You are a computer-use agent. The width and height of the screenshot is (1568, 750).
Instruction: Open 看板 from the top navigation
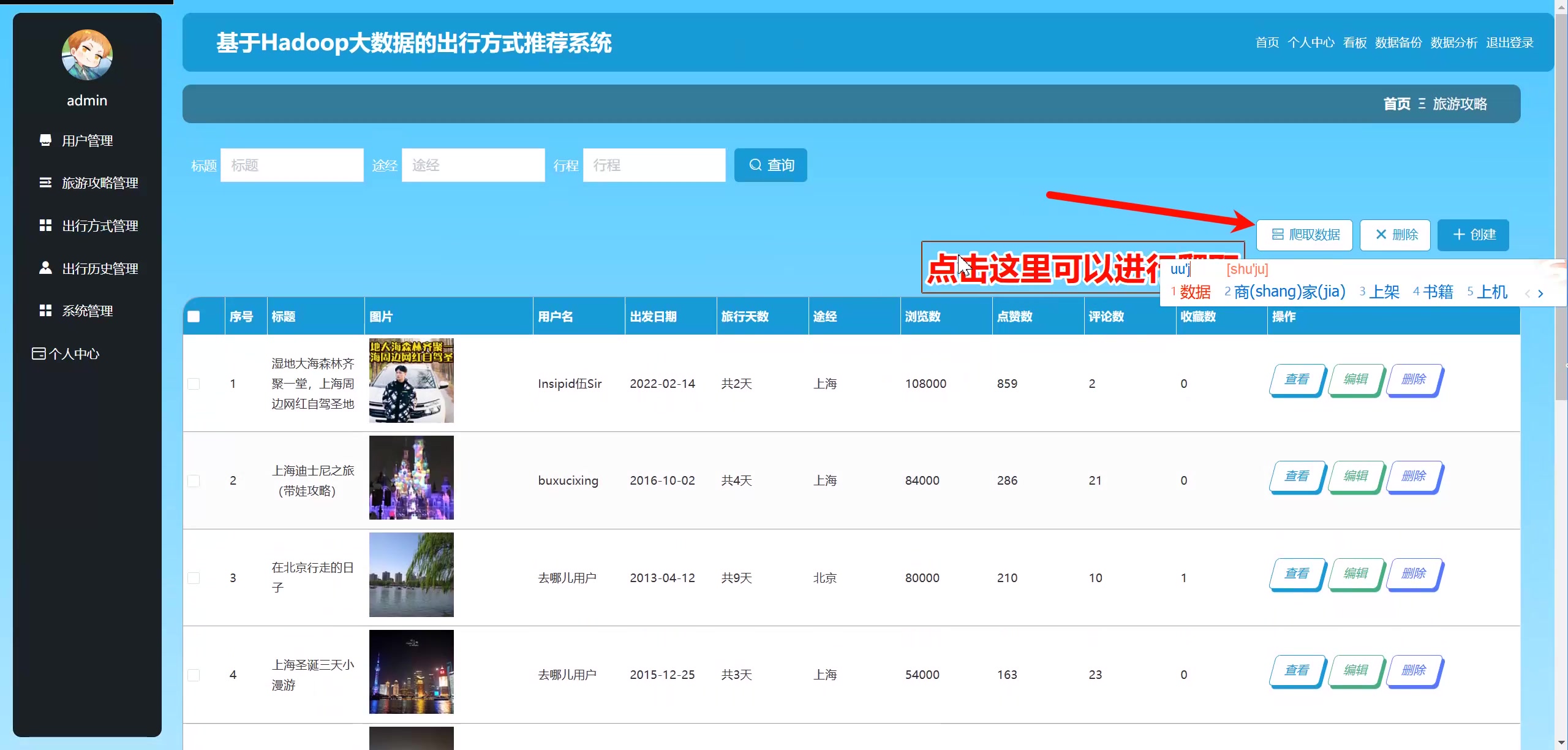click(x=1355, y=42)
